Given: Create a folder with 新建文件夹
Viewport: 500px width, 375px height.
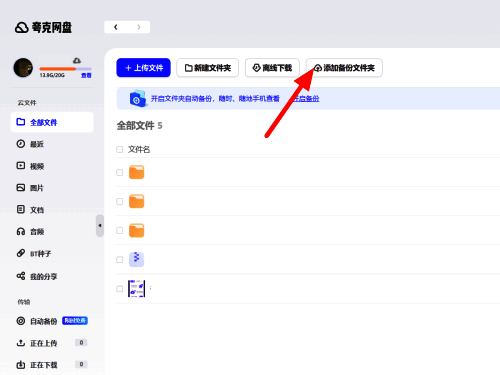Looking at the screenshot, I should point(207,68).
